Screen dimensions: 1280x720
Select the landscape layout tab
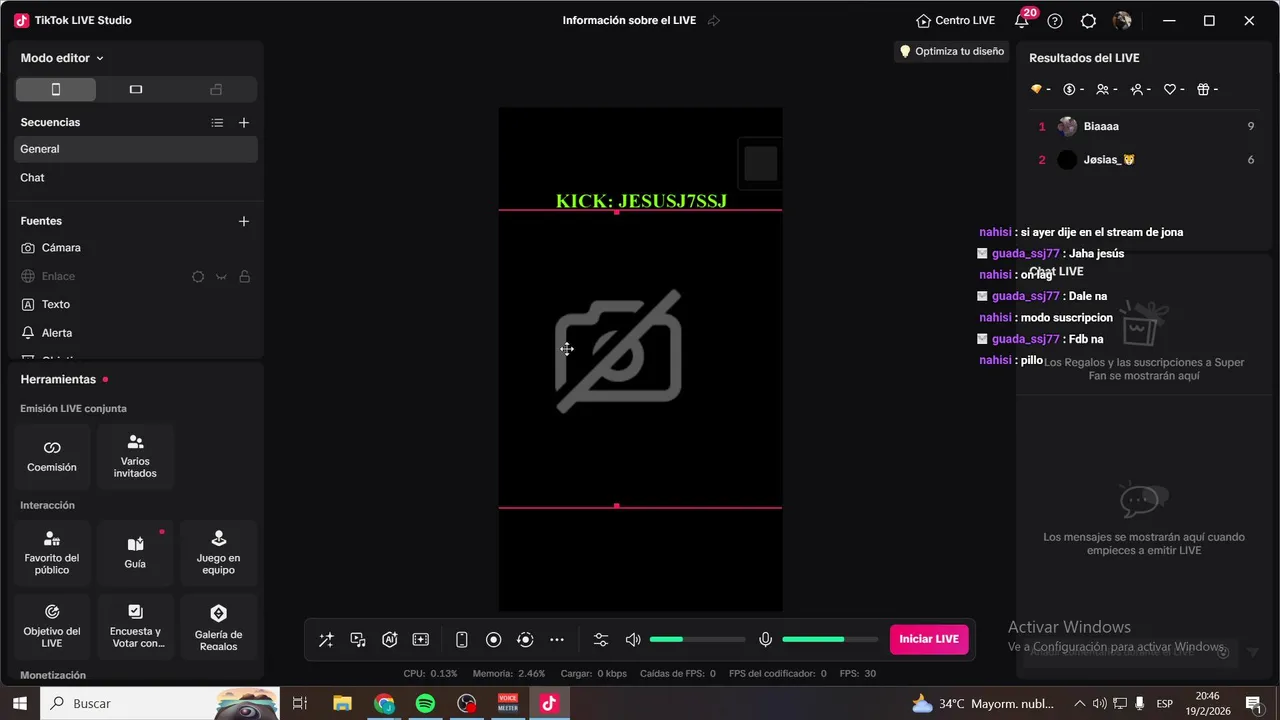136,90
